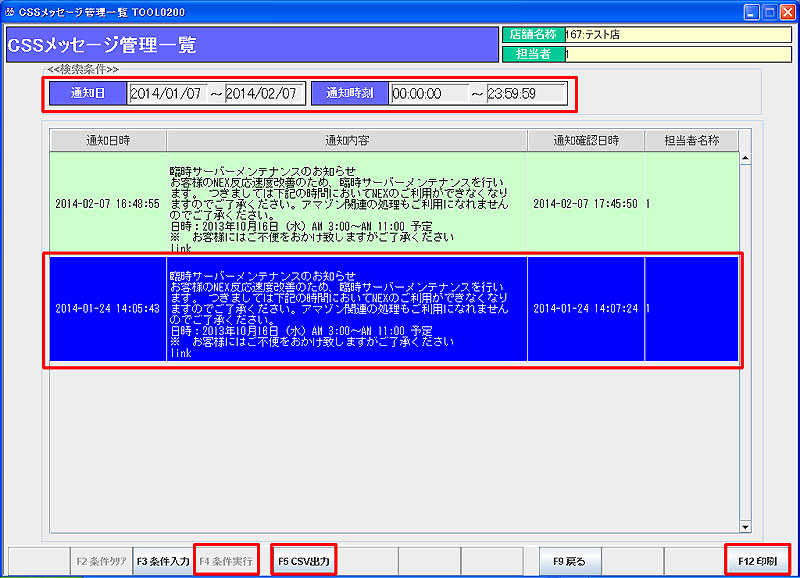Screen dimensions: 800x578
Task: Select the 通知内容 column header
Action: 347,140
